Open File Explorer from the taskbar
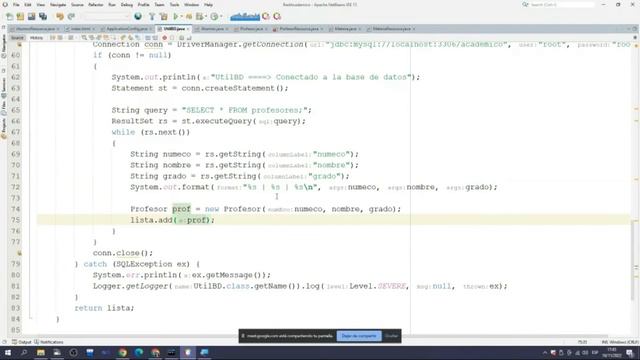The height and width of the screenshot is (360, 640). 41,352
